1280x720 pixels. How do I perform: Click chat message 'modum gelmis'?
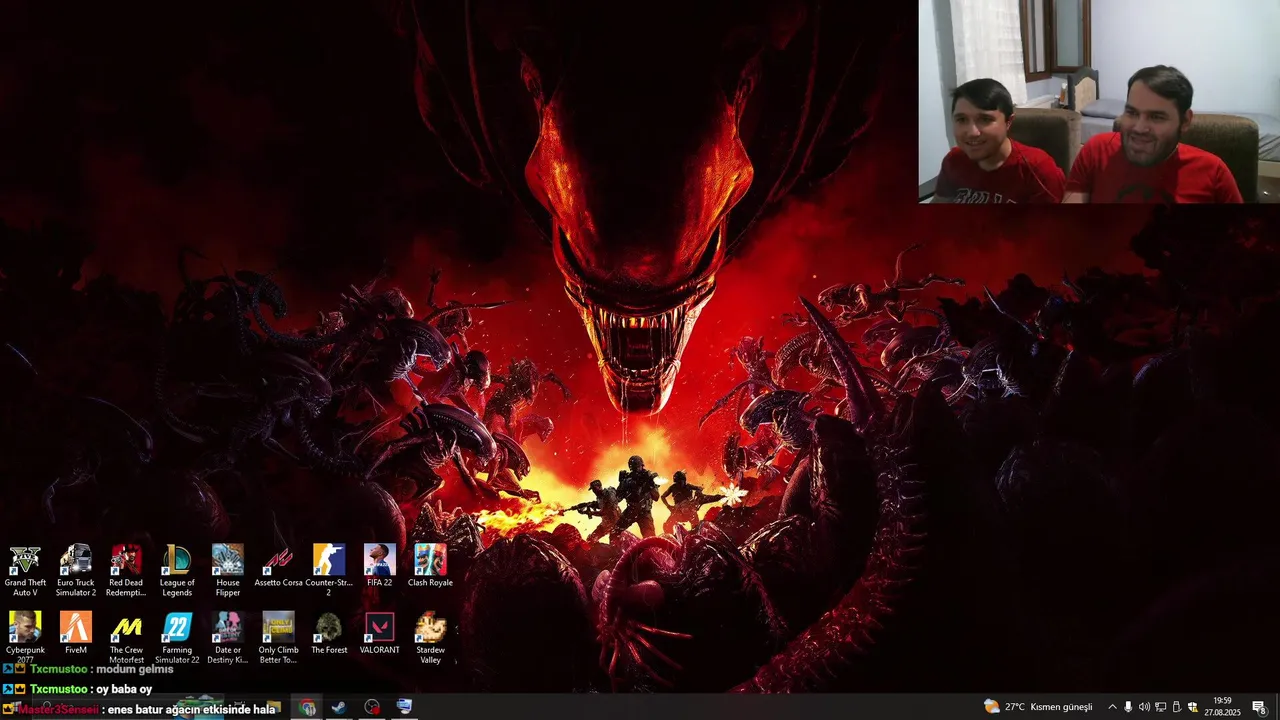(x=135, y=670)
